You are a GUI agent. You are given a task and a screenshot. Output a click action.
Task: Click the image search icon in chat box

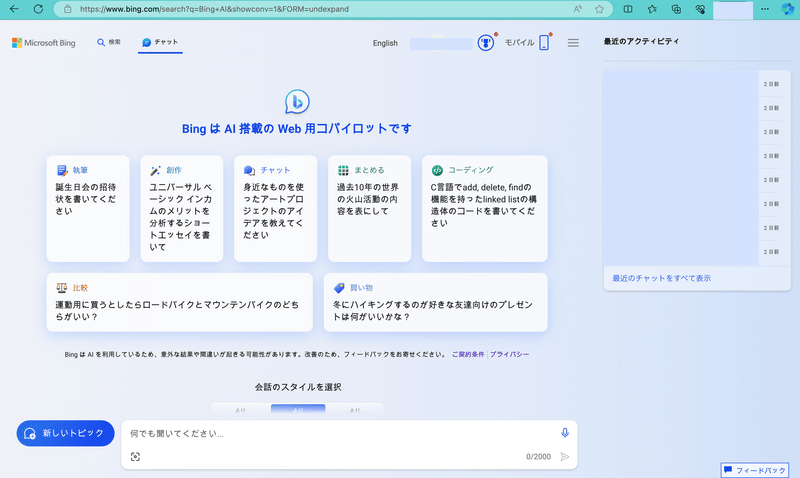[135, 457]
